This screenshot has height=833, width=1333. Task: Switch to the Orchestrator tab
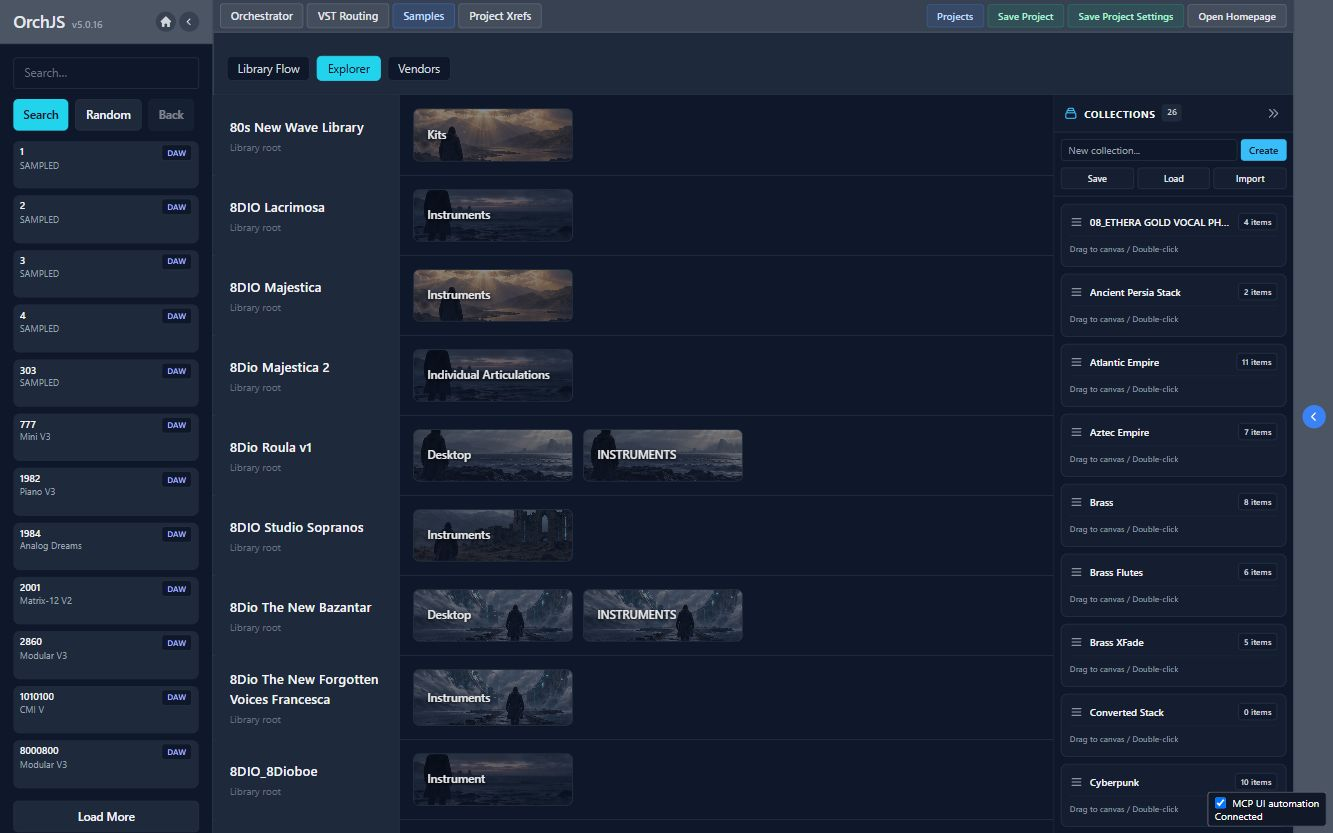262,16
